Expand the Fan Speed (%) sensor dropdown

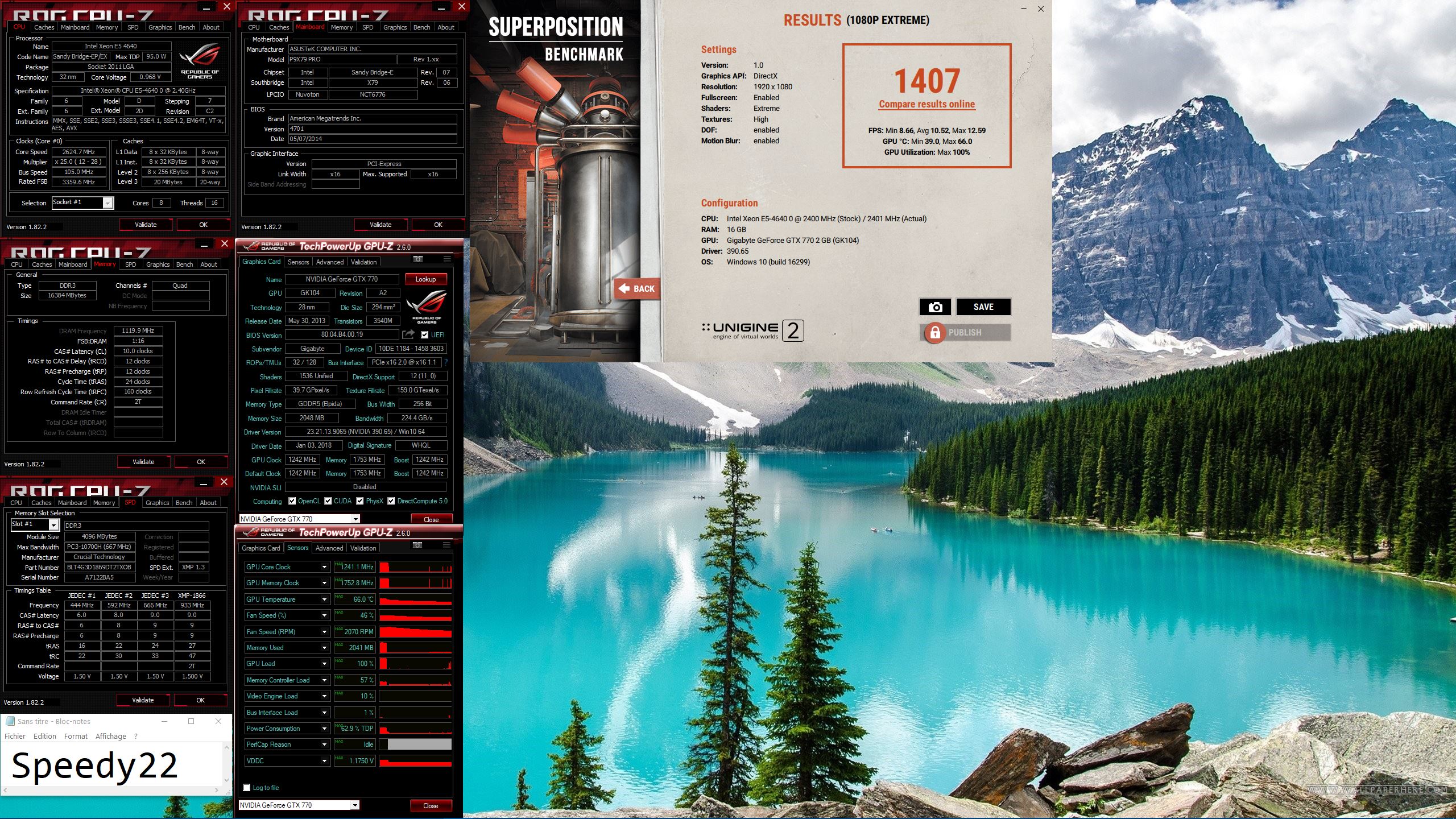point(324,615)
